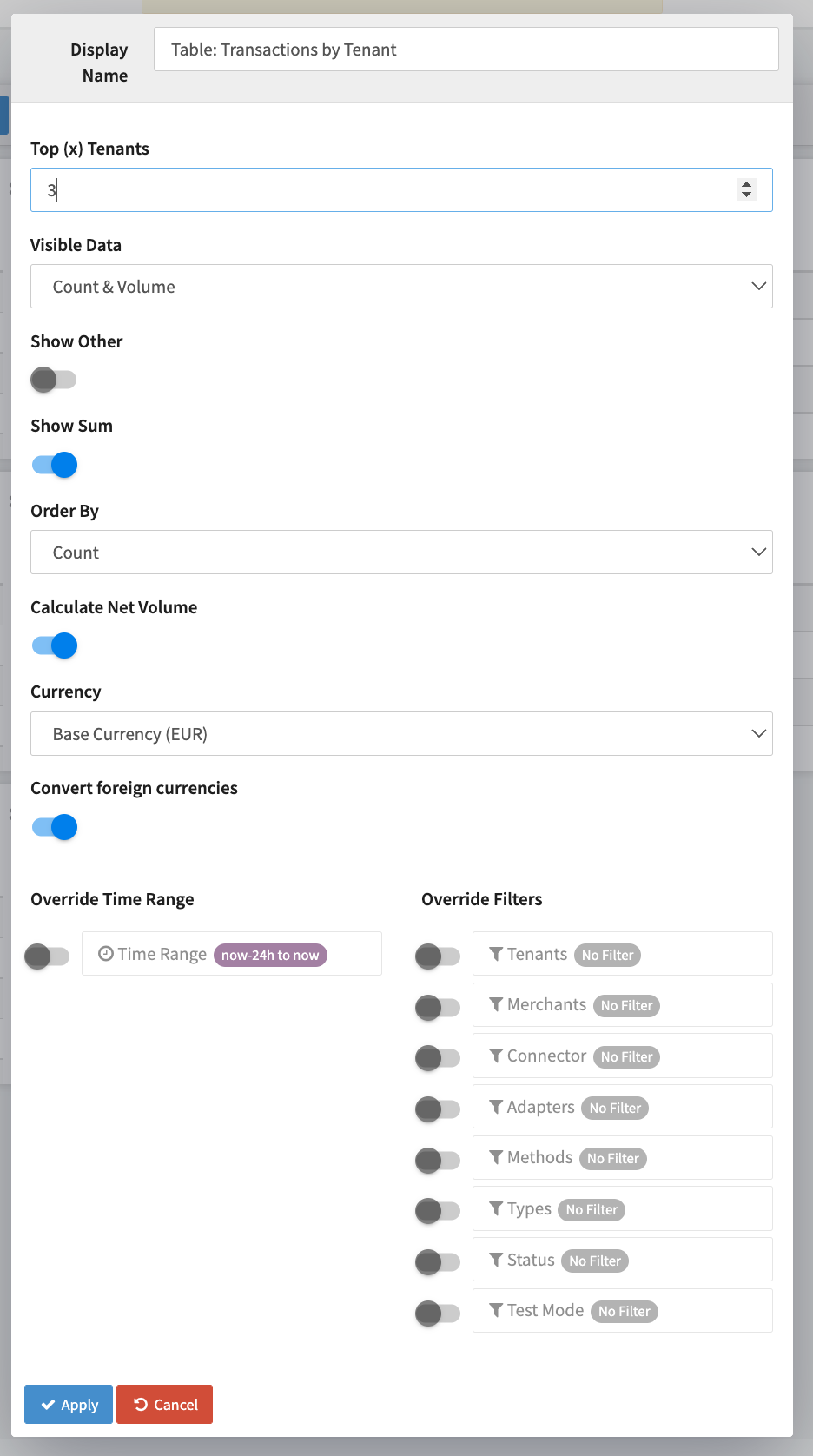Click the clock icon beside Time Range
This screenshot has height=1456, width=813.
click(106, 954)
